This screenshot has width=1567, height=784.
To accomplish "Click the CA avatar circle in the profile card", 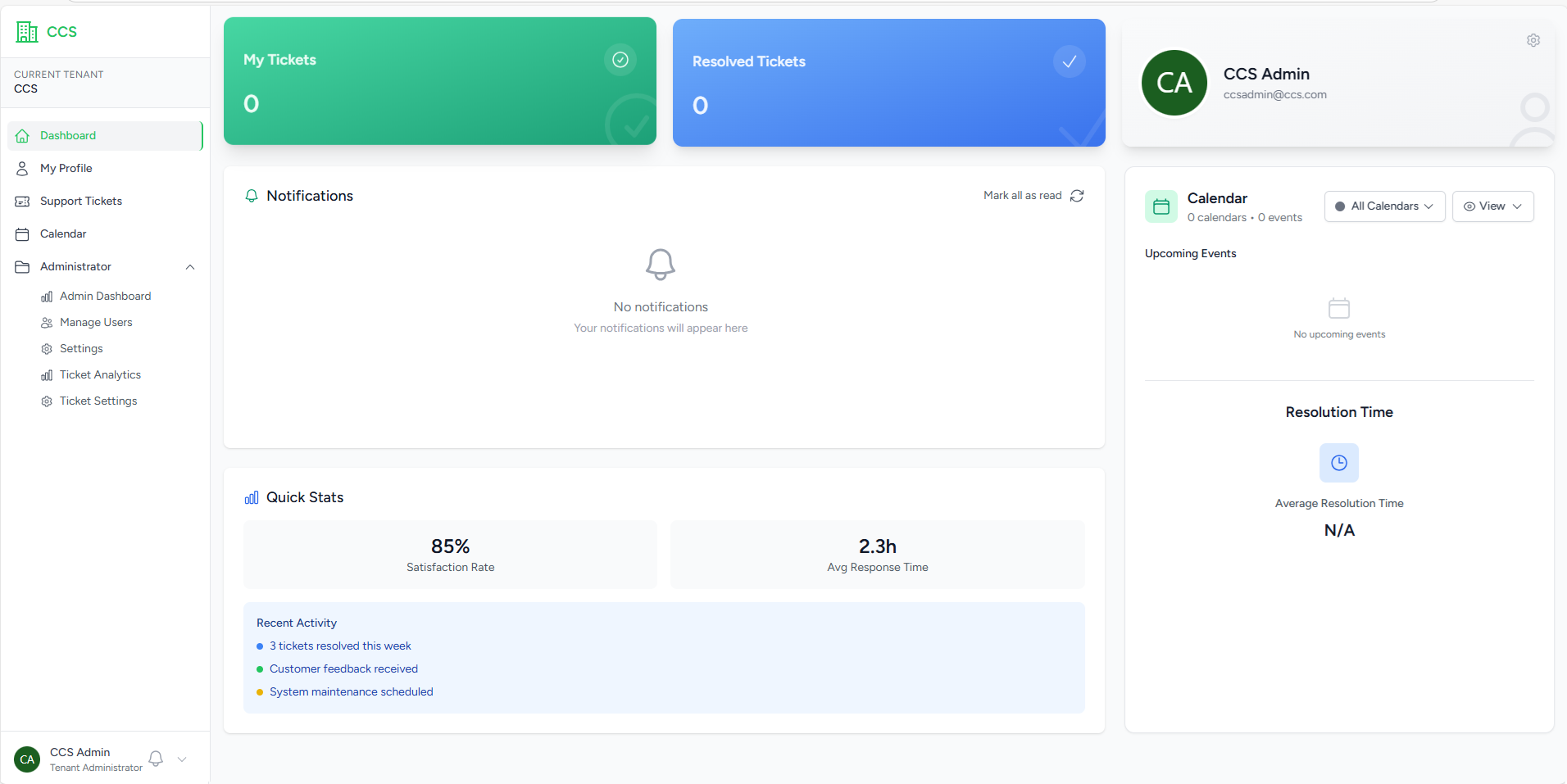I will [x=1174, y=82].
